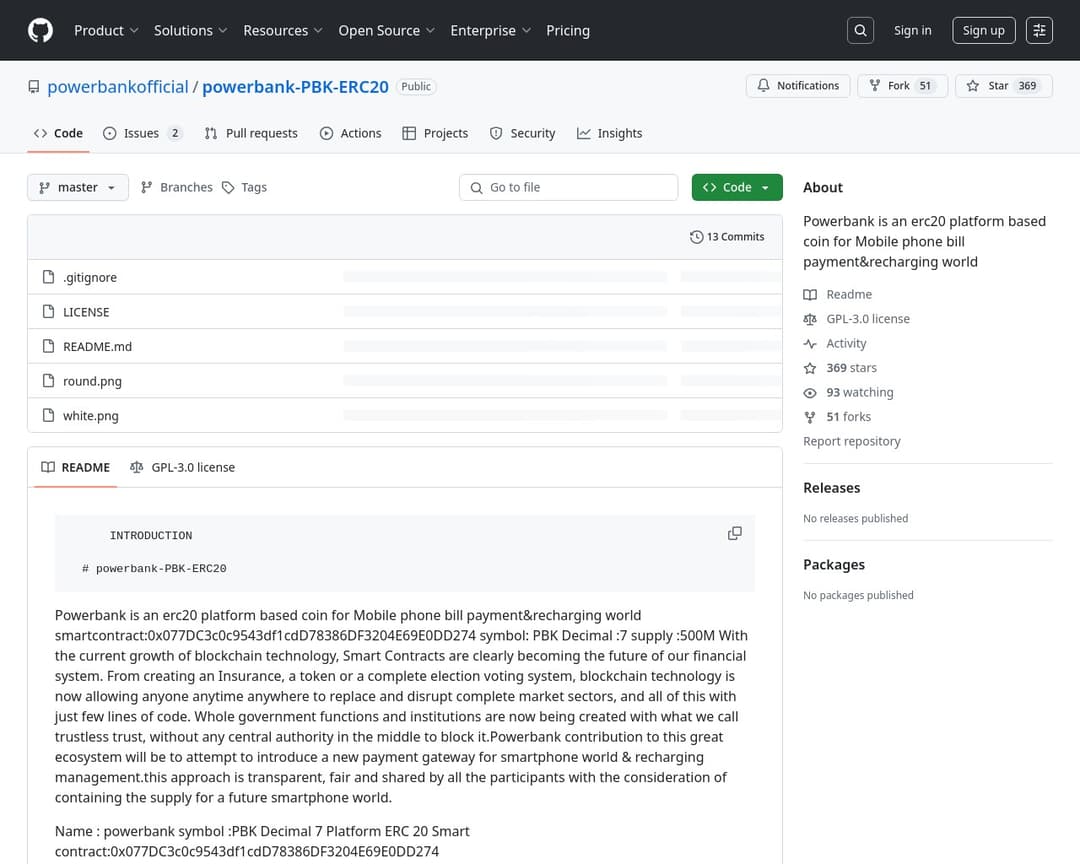Click the round.png file icon
The width and height of the screenshot is (1080, 864).
[x=48, y=380]
